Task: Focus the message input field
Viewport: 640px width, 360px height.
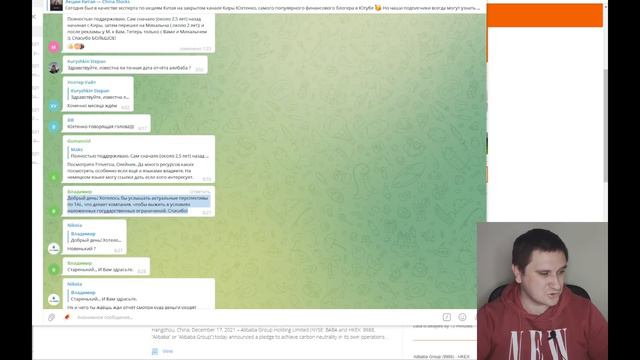Action: point(257,317)
